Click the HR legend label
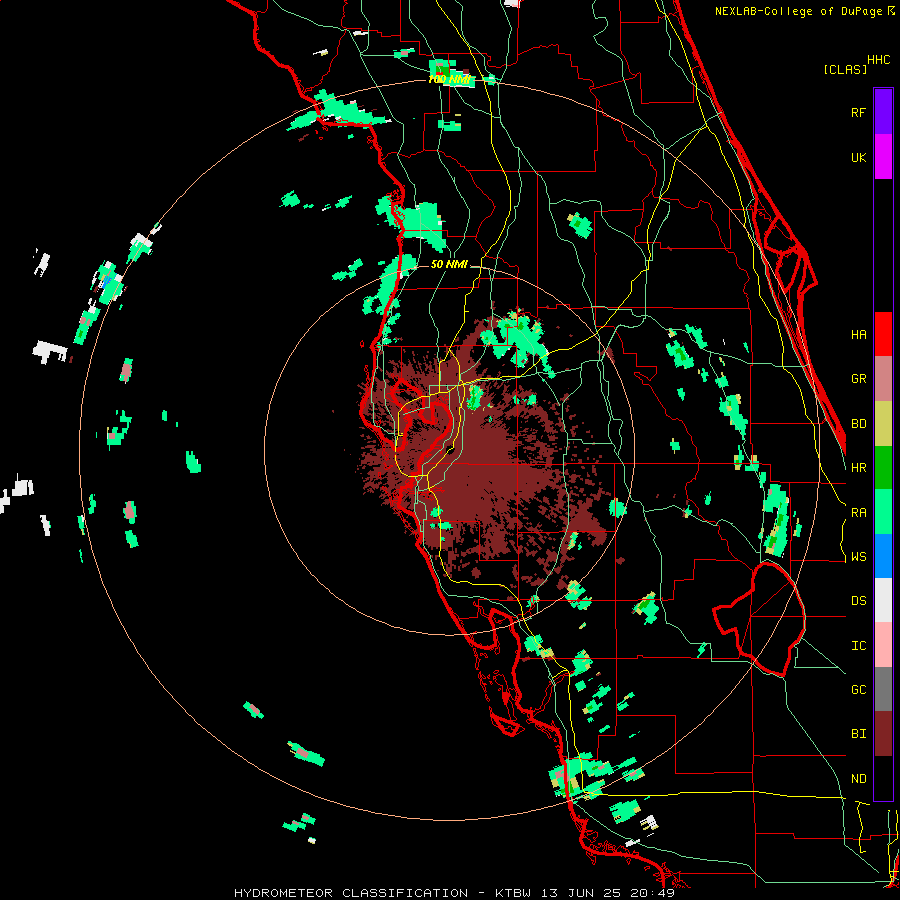The width and height of the screenshot is (900, 900). pos(858,468)
